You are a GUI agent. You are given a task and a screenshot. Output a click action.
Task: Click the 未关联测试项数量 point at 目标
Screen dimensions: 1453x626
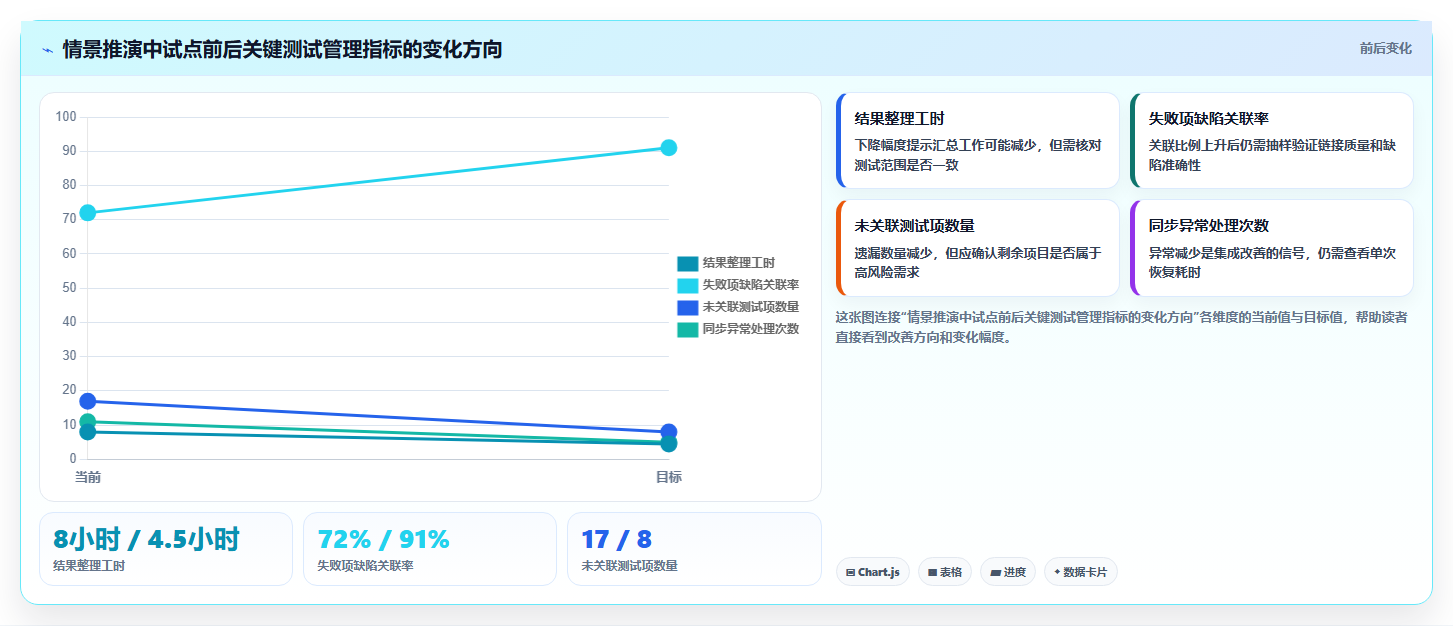669,432
